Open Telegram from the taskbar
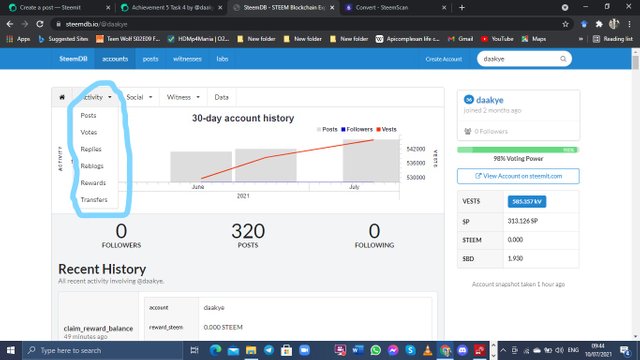The height and width of the screenshot is (360, 640). (x=269, y=350)
